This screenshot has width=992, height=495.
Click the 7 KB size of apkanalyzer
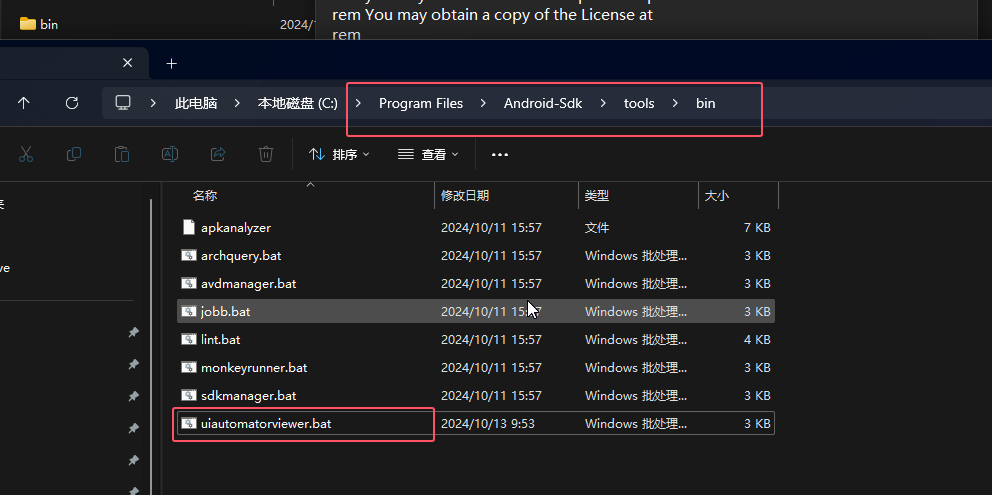(x=757, y=227)
